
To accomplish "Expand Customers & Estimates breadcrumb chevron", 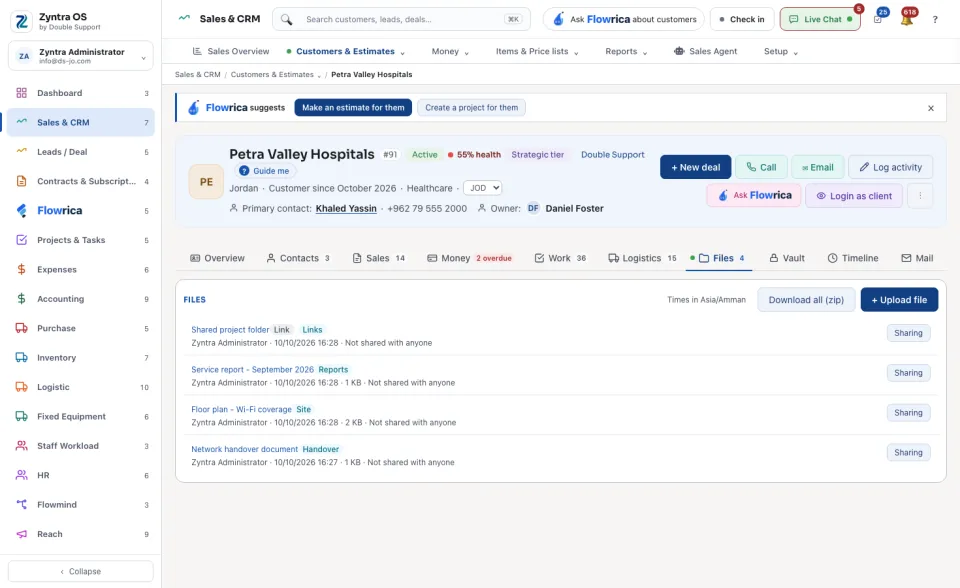I will (x=318, y=75).
